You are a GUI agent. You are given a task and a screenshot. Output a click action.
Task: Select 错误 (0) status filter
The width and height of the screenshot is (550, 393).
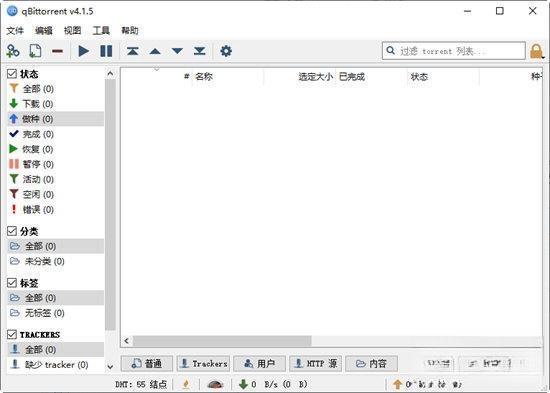click(55, 209)
